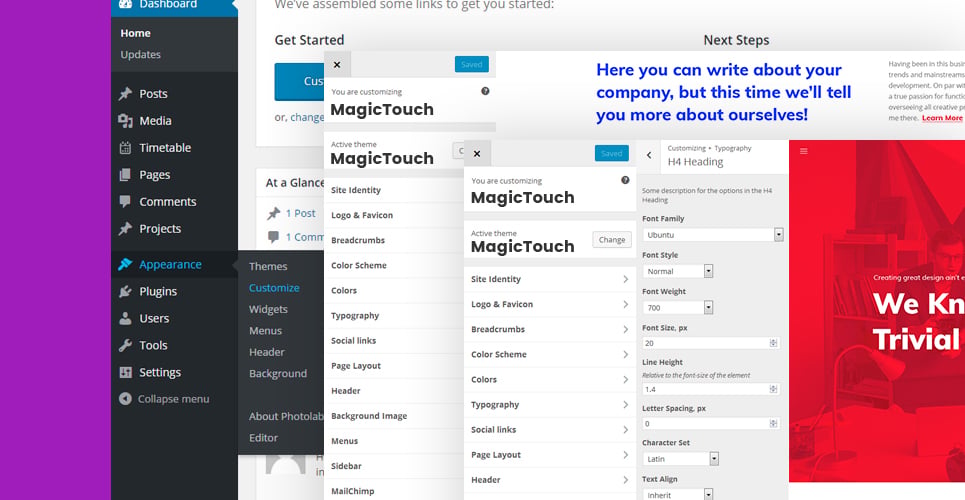Open Site Identity in back customizer
The width and height of the screenshot is (965, 500).
[394, 190]
